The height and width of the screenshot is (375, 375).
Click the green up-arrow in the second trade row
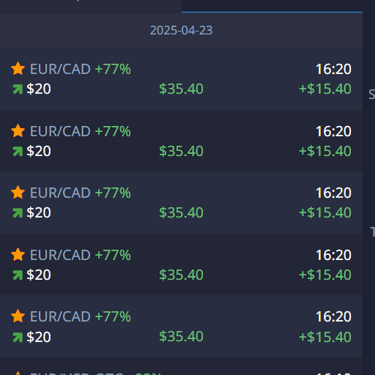coord(18,152)
